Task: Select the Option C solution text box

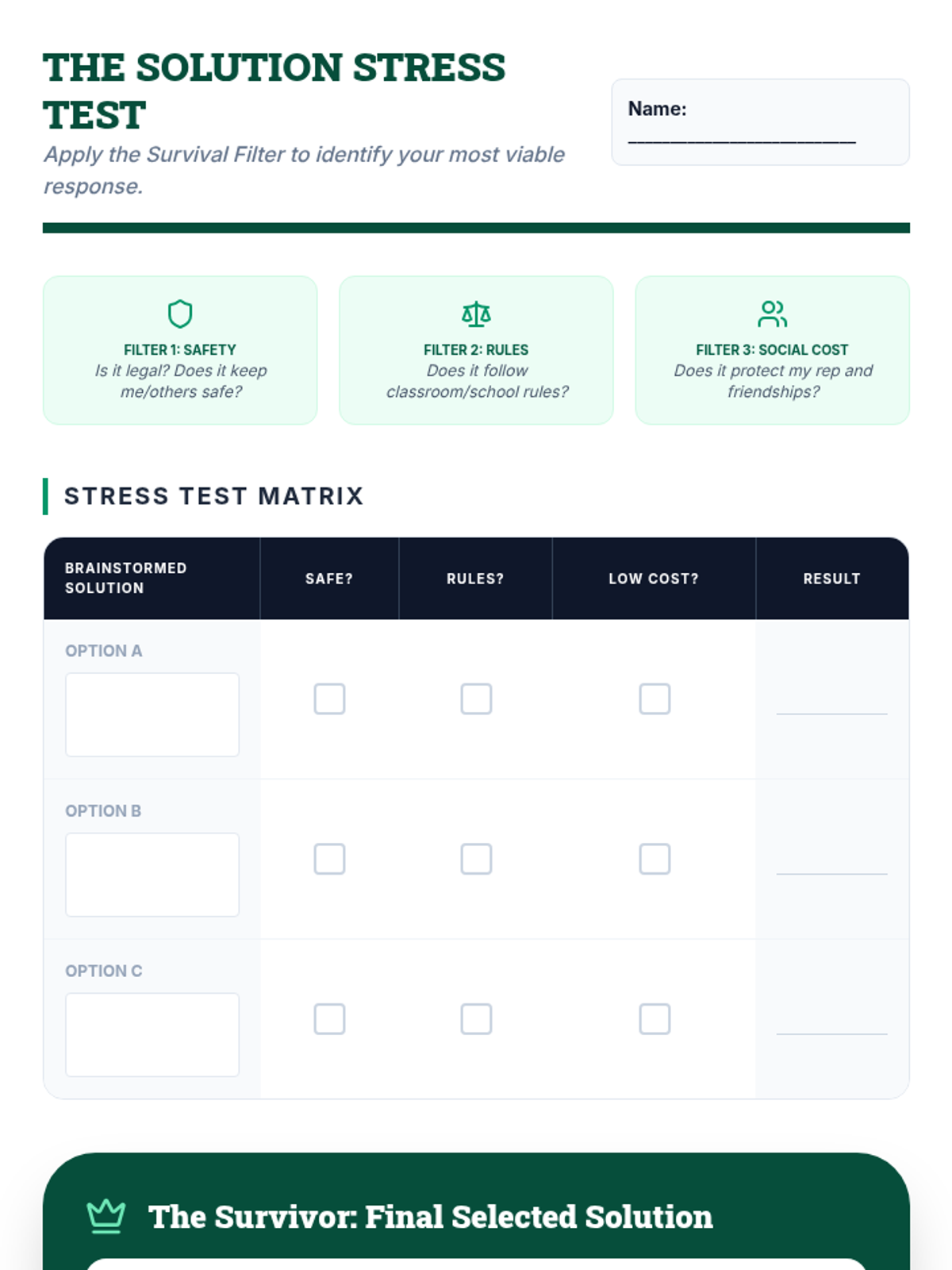Action: 152,1035
